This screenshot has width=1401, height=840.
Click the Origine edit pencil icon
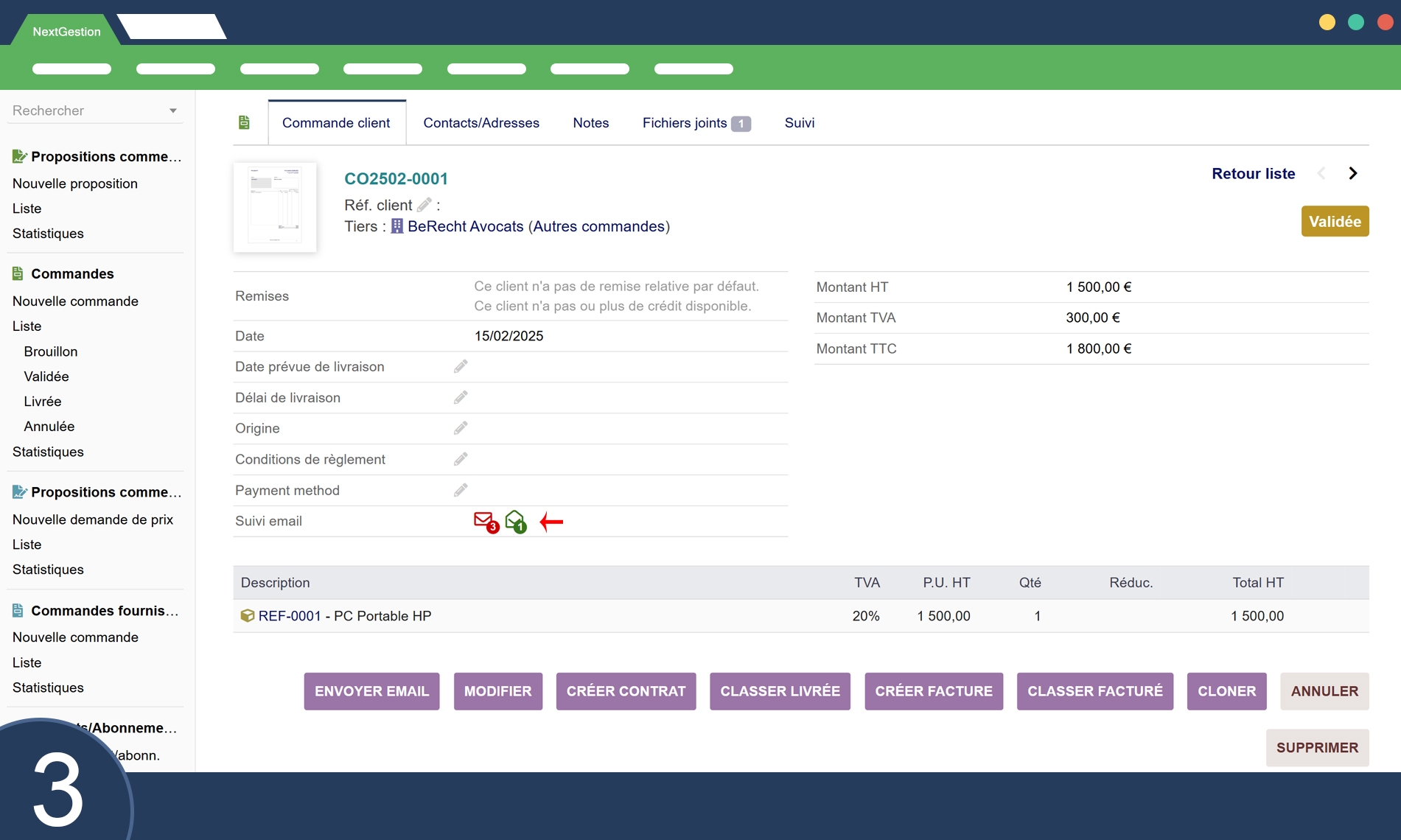tap(461, 428)
